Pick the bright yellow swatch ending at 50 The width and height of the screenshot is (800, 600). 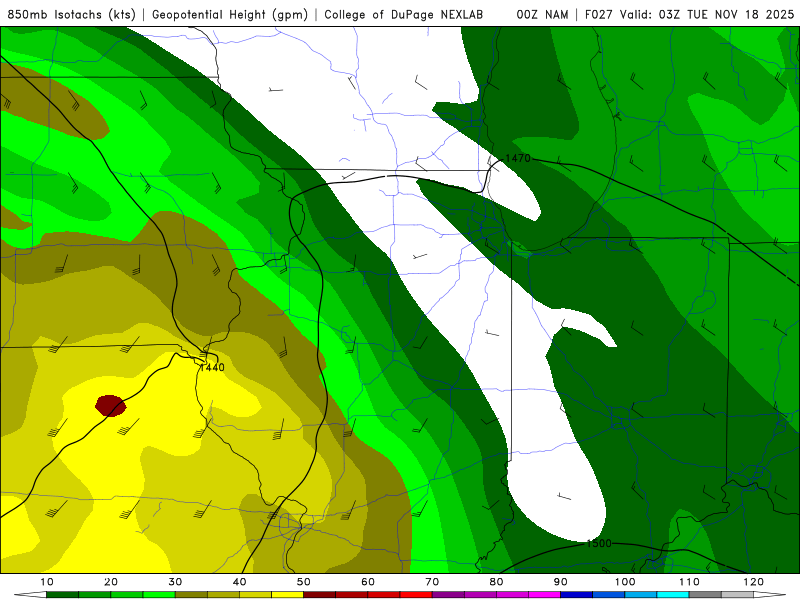[x=287, y=595]
